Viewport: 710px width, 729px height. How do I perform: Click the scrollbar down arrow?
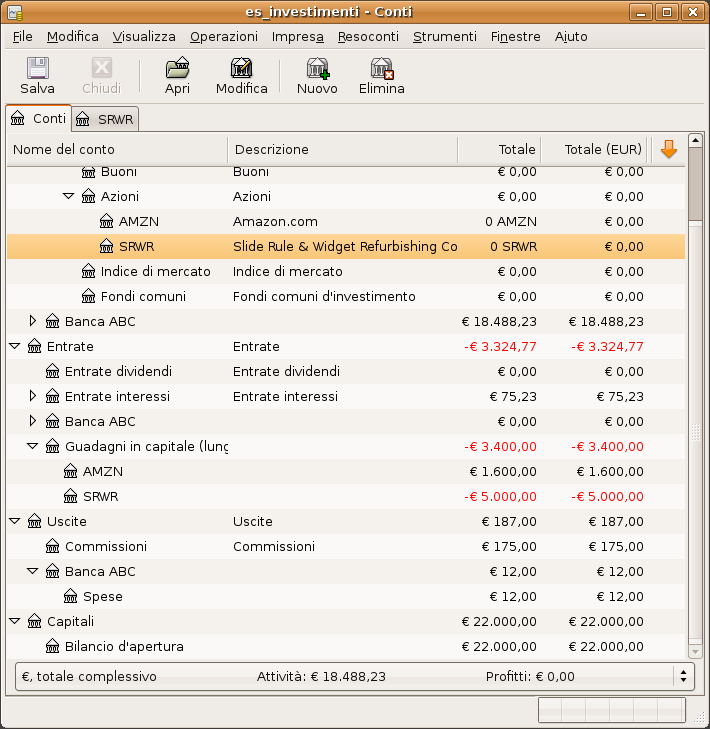point(695,652)
